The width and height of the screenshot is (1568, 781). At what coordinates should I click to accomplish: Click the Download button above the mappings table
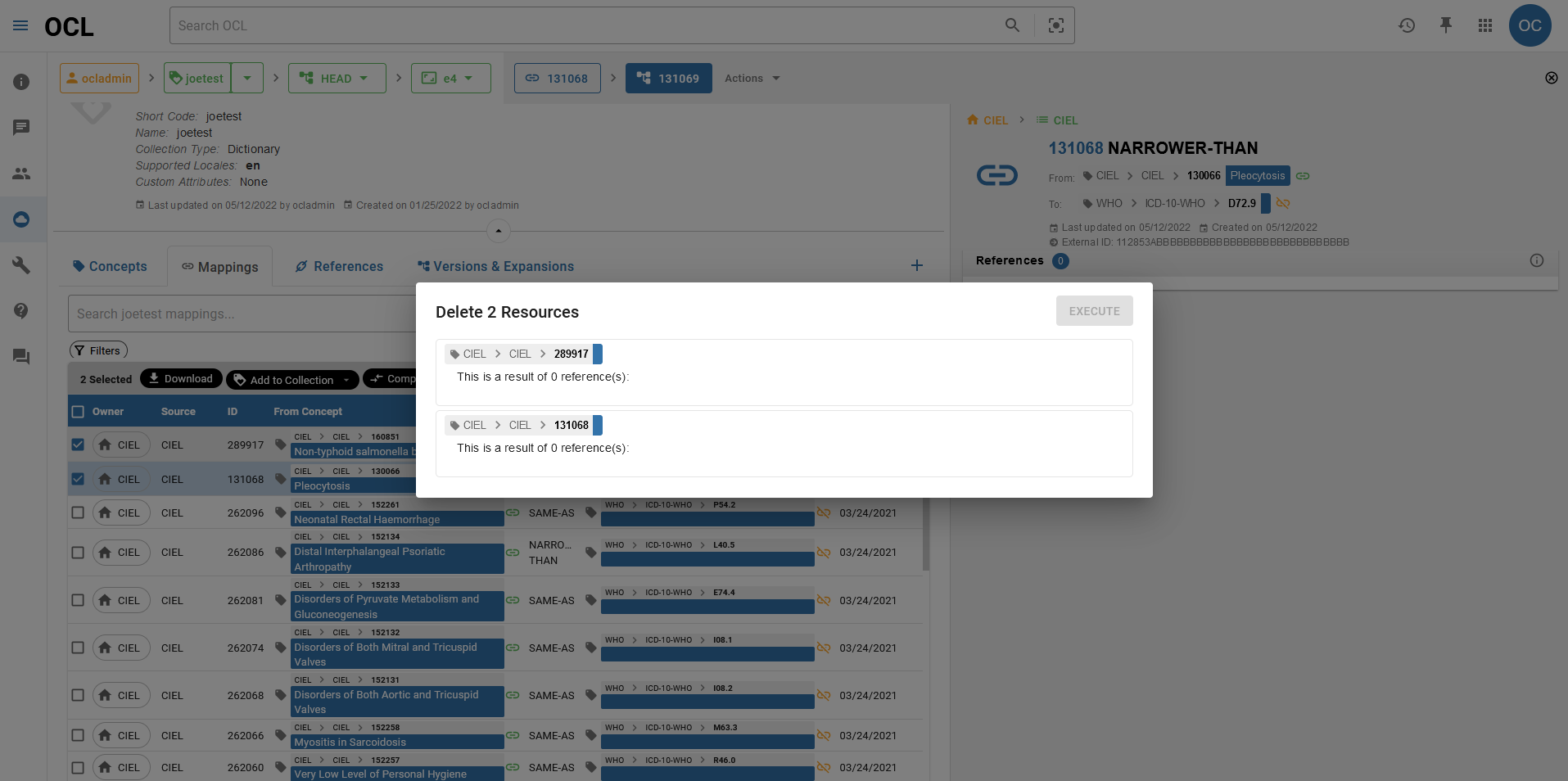(181, 378)
